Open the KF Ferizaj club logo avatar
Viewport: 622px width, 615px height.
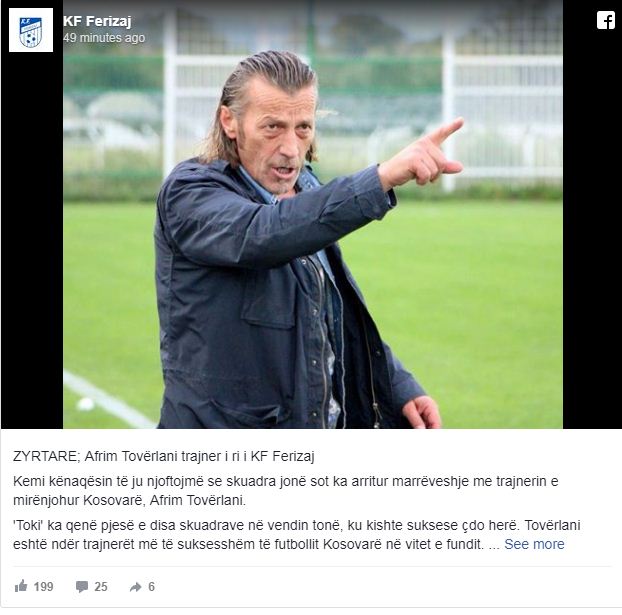click(31, 30)
